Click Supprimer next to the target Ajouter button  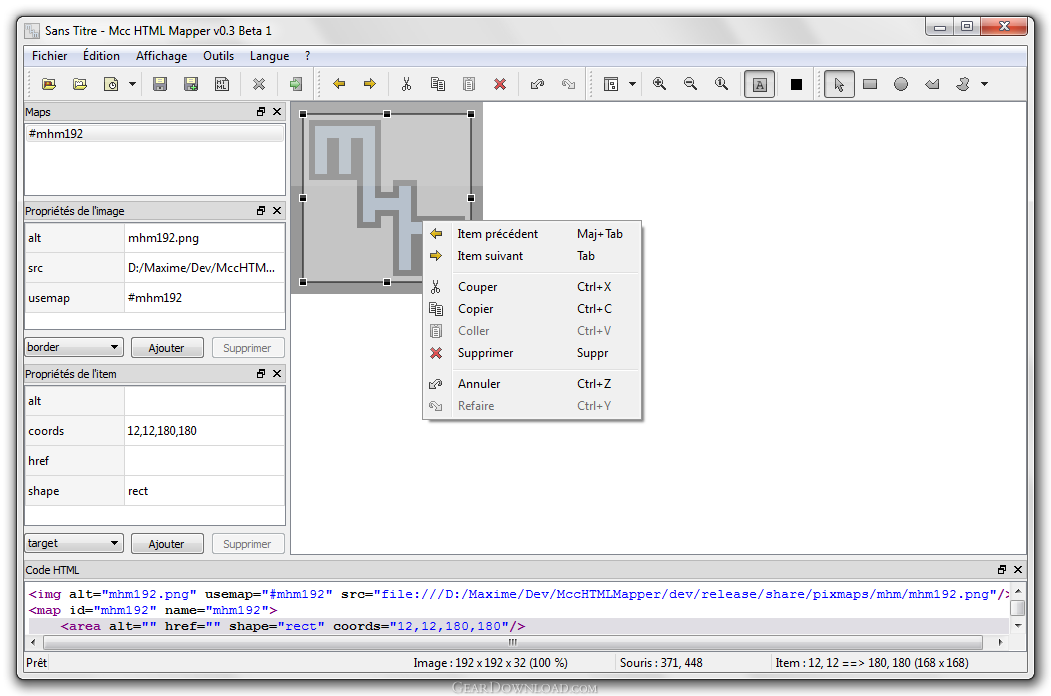[248, 544]
